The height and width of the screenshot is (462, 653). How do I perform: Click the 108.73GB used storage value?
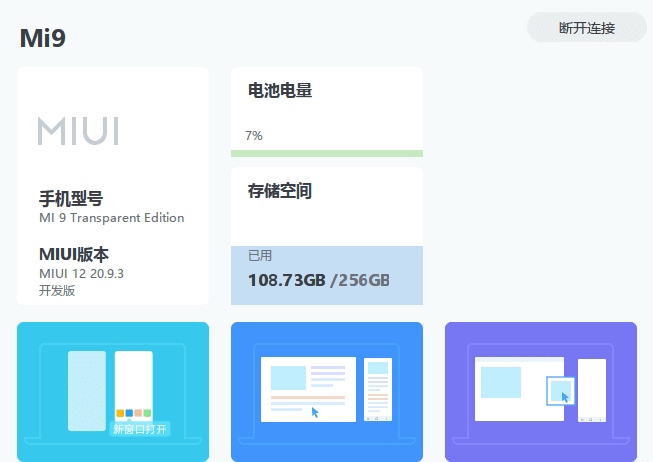286,279
